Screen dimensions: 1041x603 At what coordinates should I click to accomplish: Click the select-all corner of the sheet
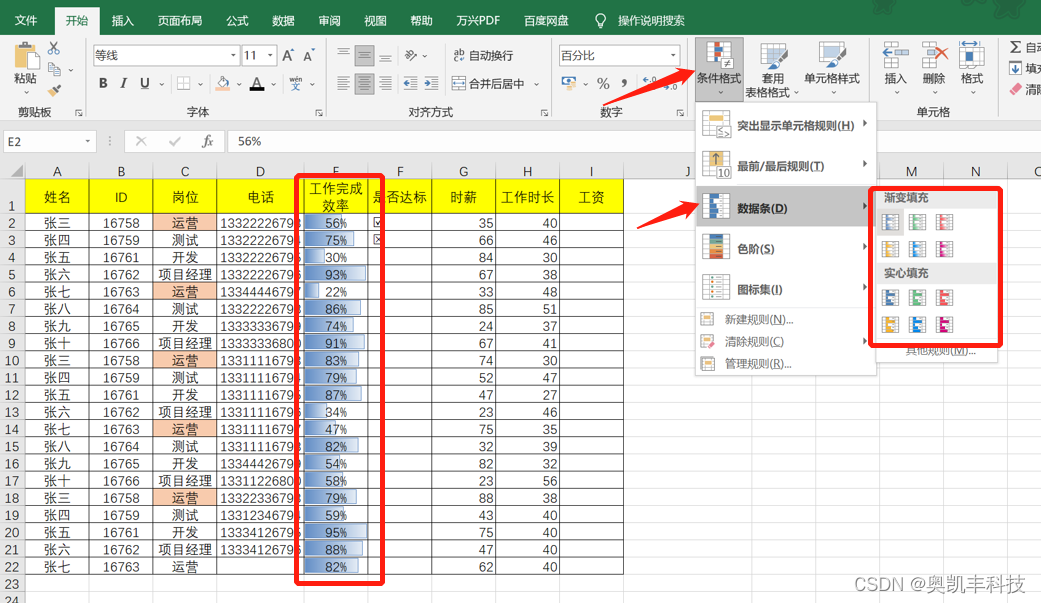[x=13, y=171]
